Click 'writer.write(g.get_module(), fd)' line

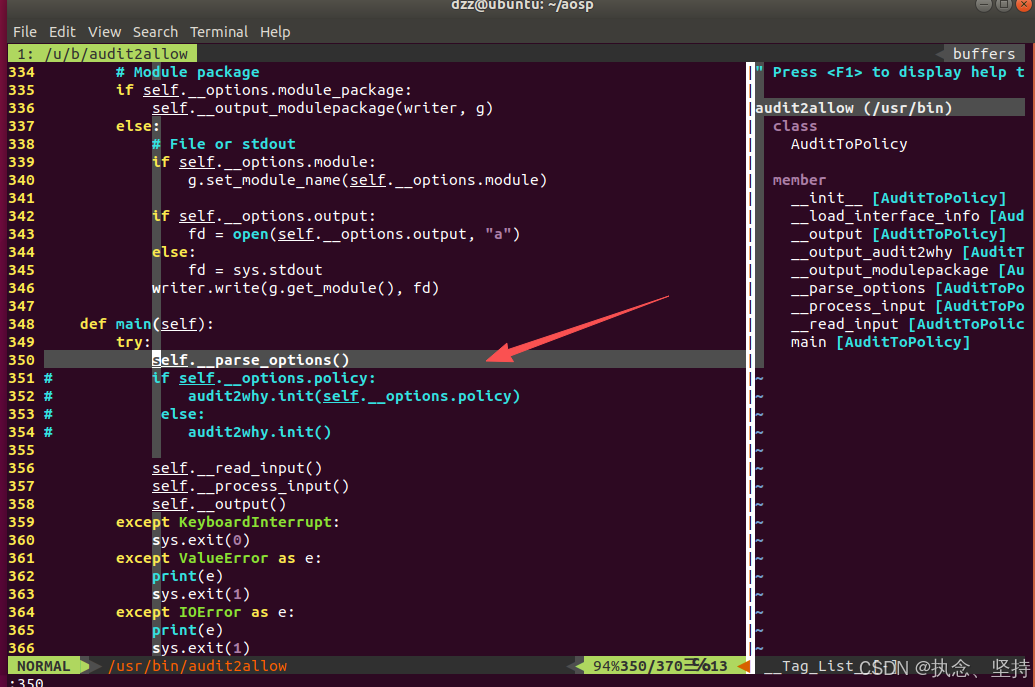pyautogui.click(x=296, y=288)
